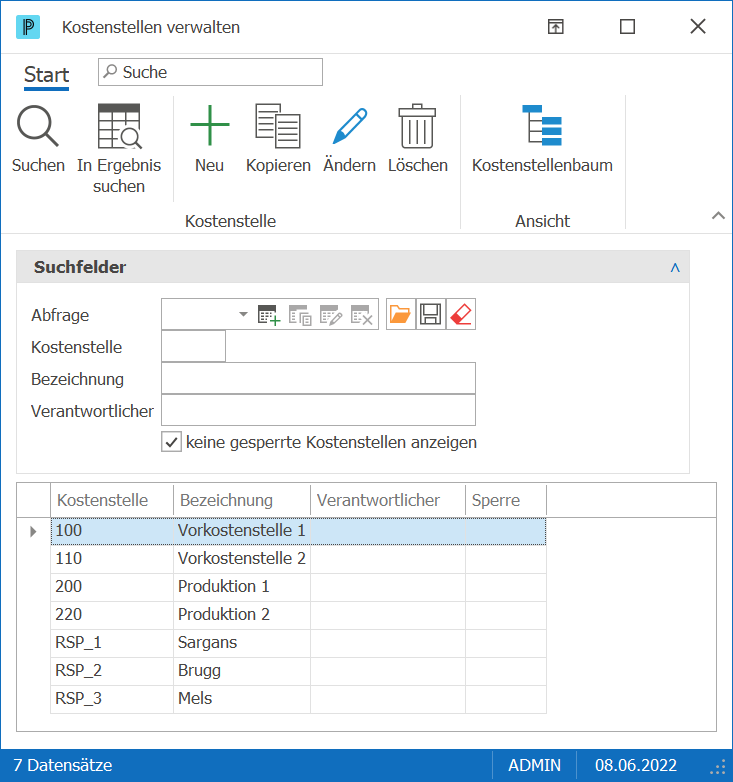Click the Suchfelder panel title
The height and width of the screenshot is (782, 733).
coord(80,267)
